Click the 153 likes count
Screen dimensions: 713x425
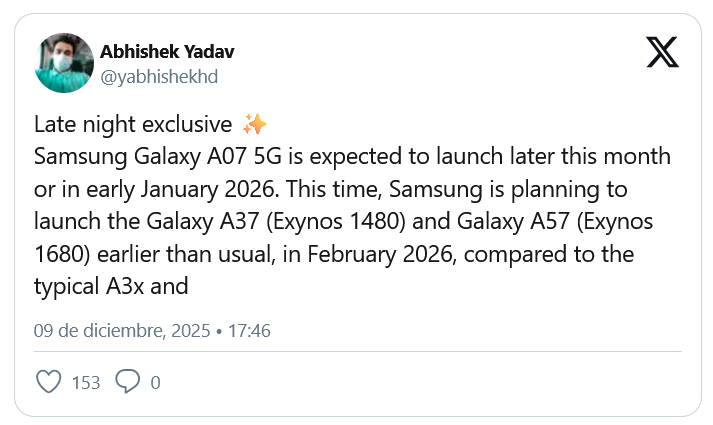pos(86,382)
